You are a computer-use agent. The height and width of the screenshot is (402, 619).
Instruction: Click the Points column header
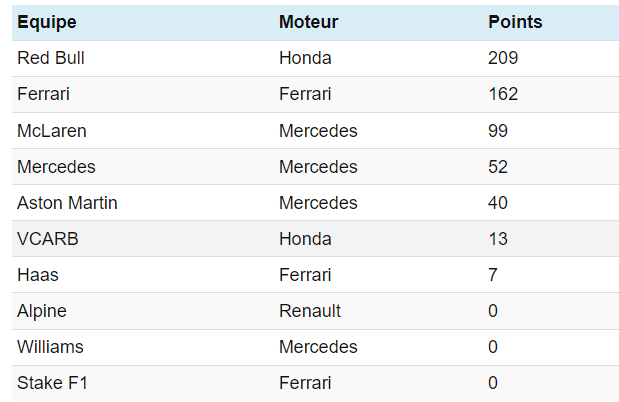click(x=515, y=22)
